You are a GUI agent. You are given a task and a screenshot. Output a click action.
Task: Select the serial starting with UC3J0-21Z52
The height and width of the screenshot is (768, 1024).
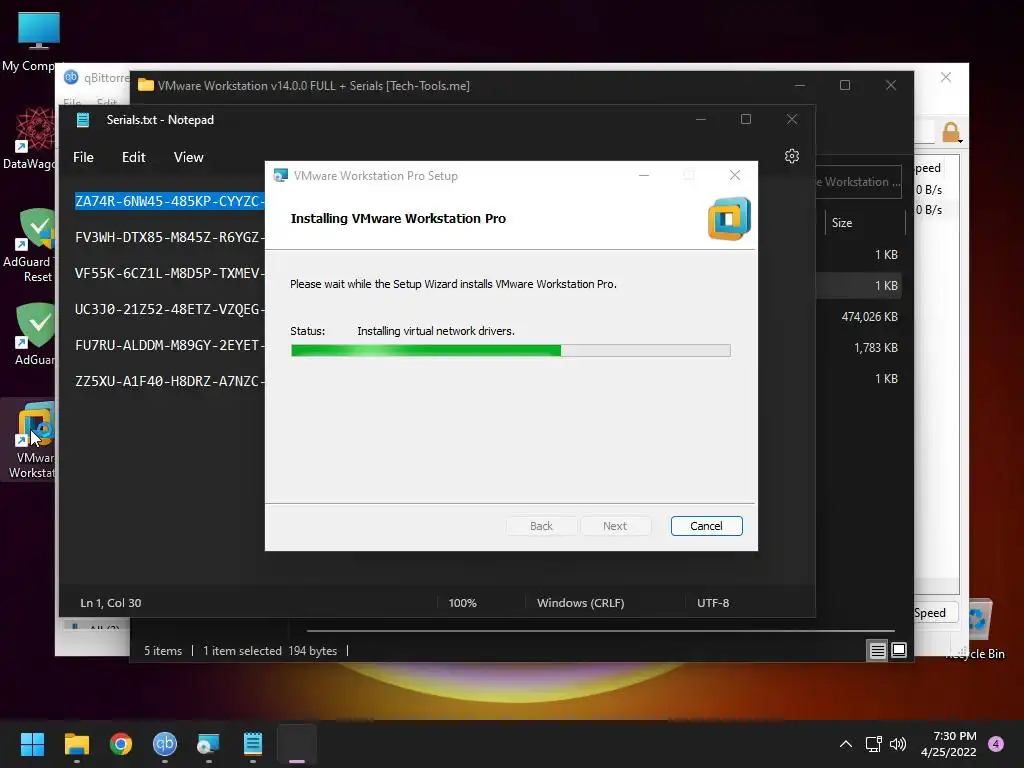170,309
